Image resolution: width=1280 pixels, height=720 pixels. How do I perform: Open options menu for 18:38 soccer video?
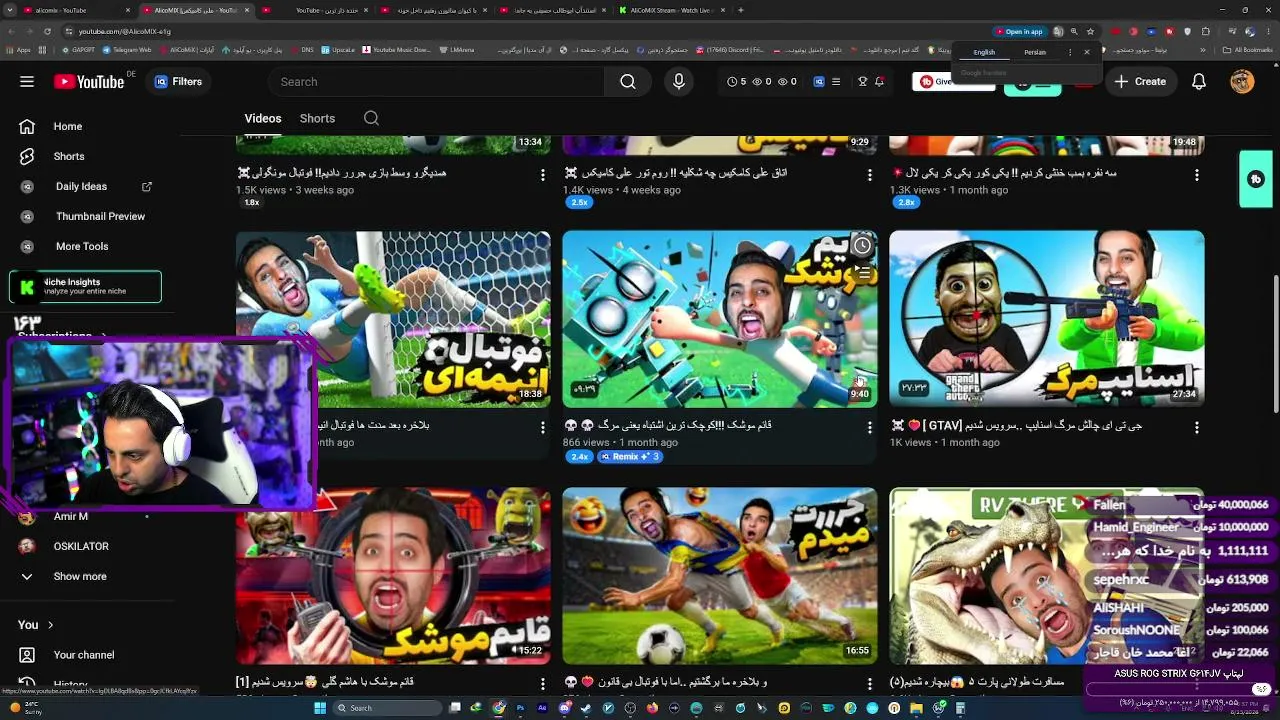[x=543, y=427]
